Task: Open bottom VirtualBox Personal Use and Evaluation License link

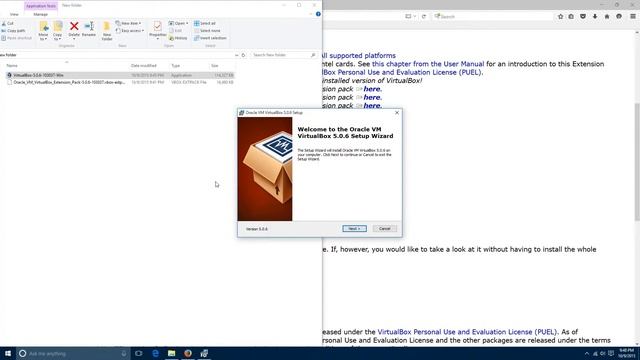Action: pos(467,332)
